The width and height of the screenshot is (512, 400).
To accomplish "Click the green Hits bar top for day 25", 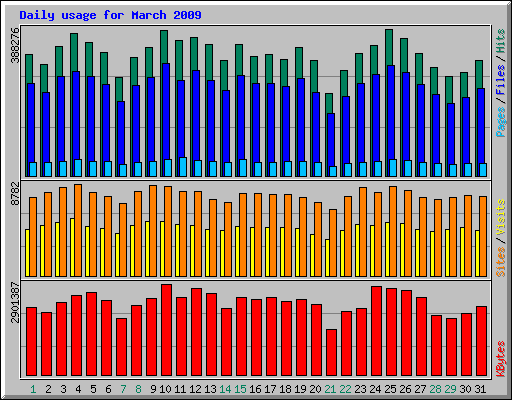I will (389, 47).
